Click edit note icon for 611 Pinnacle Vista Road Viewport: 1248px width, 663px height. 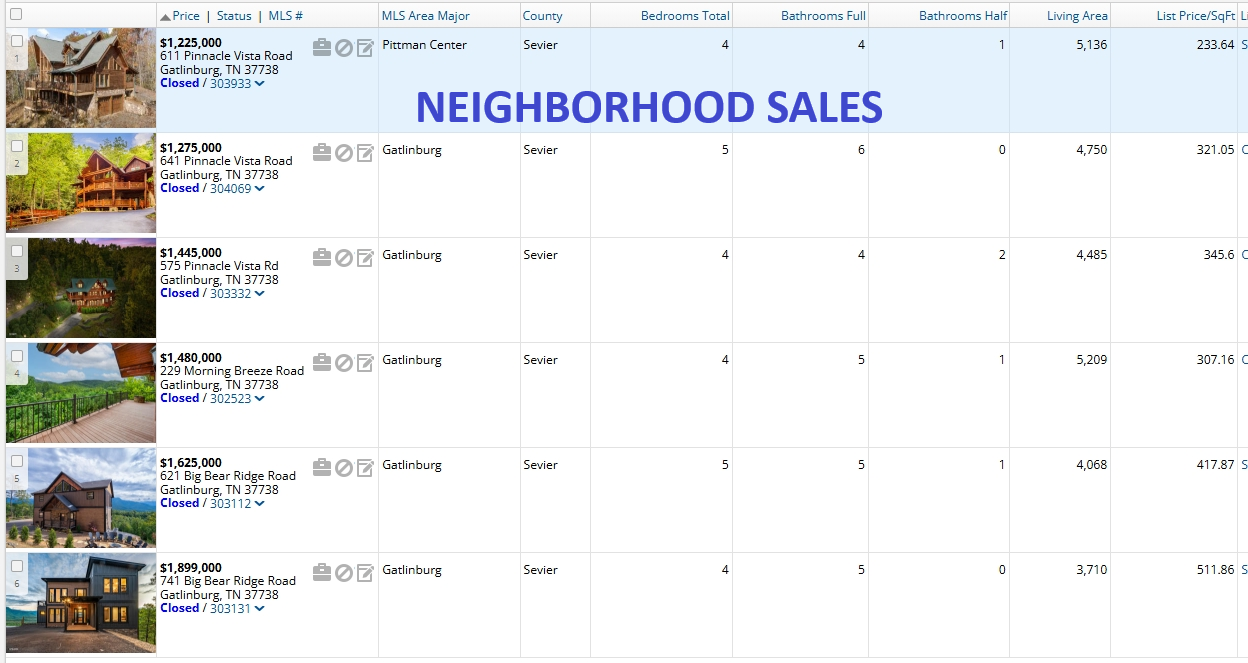(365, 48)
